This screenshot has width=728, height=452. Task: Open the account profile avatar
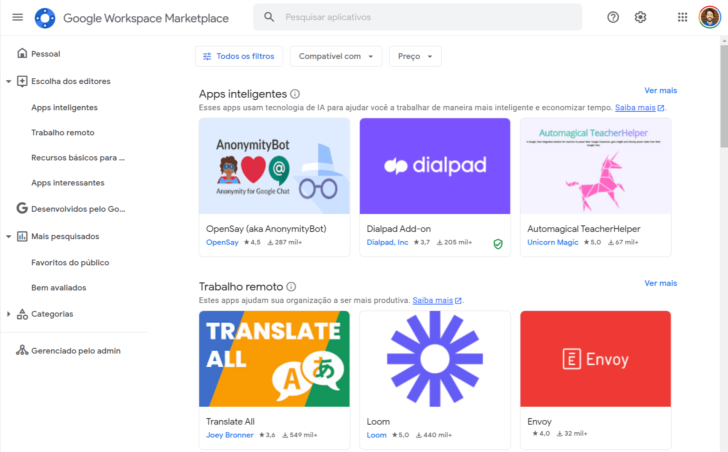click(x=709, y=17)
